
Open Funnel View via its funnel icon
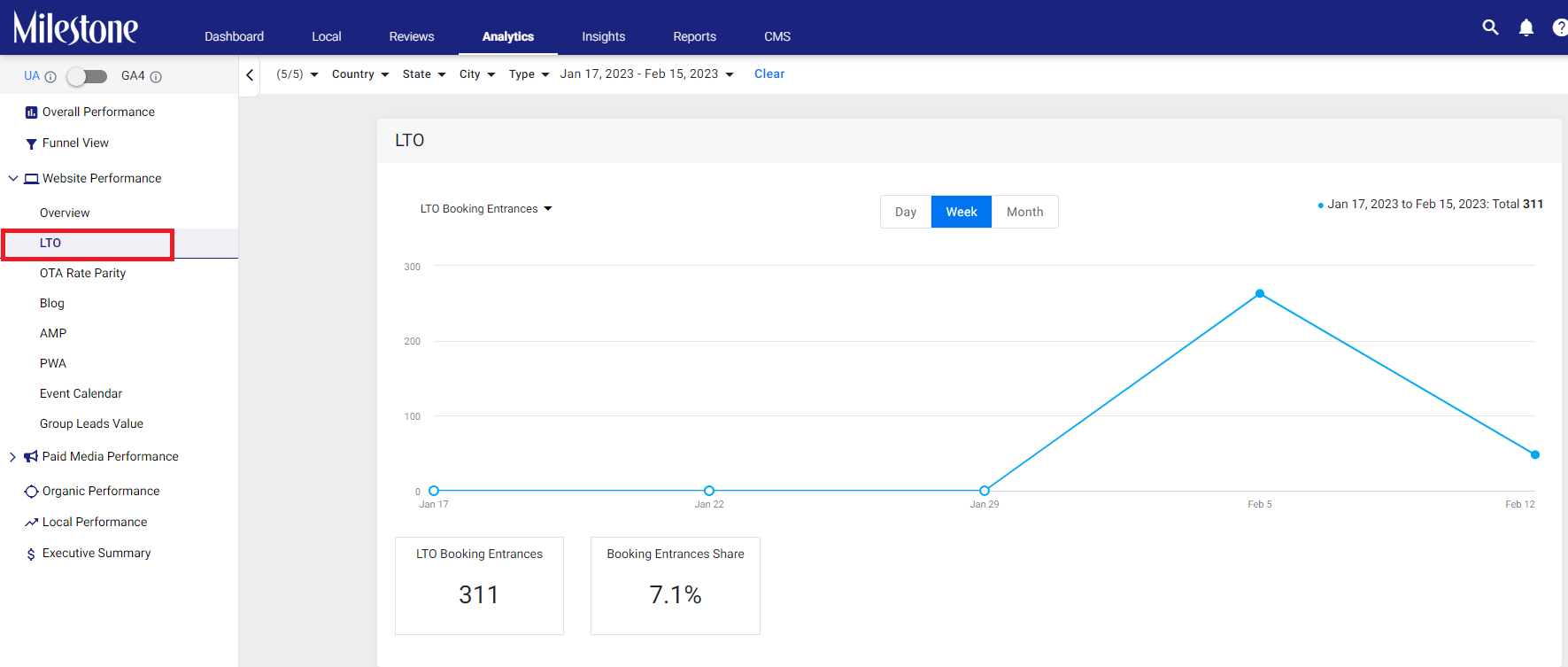click(31, 143)
